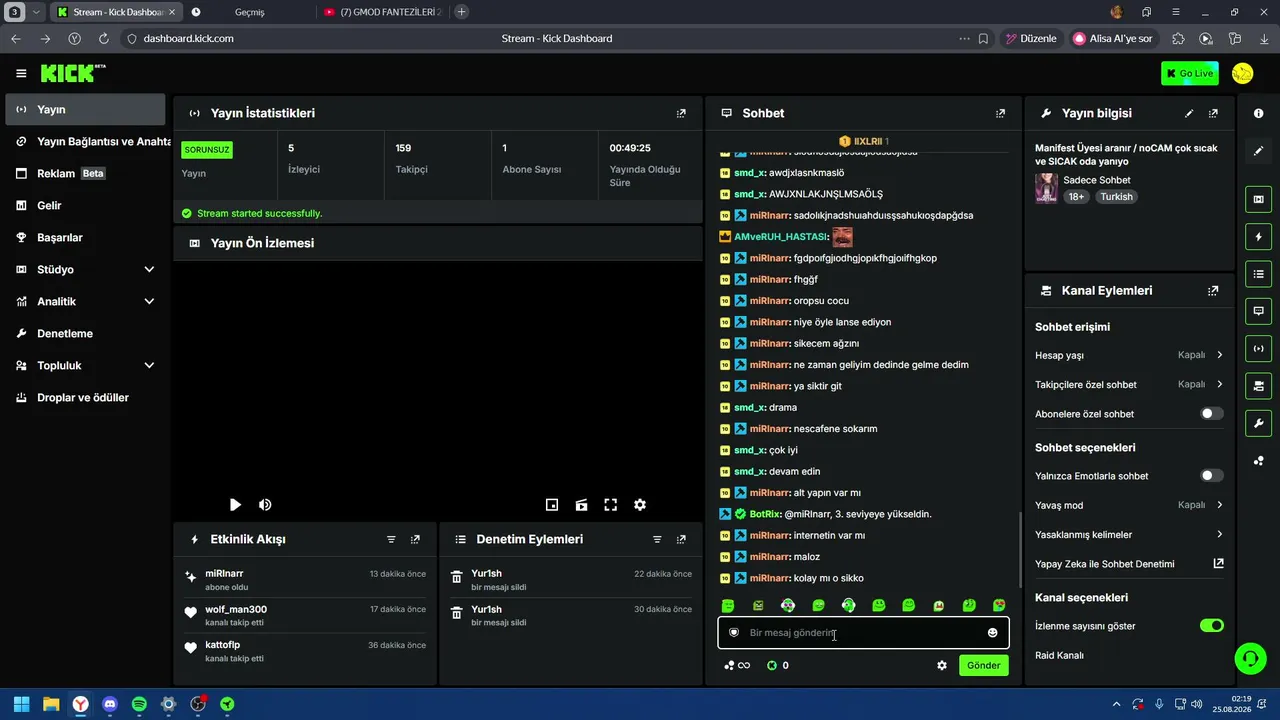This screenshot has height=720, width=1280.
Task: Disable İzlenme sayısını göster switch
Action: pyautogui.click(x=1211, y=626)
